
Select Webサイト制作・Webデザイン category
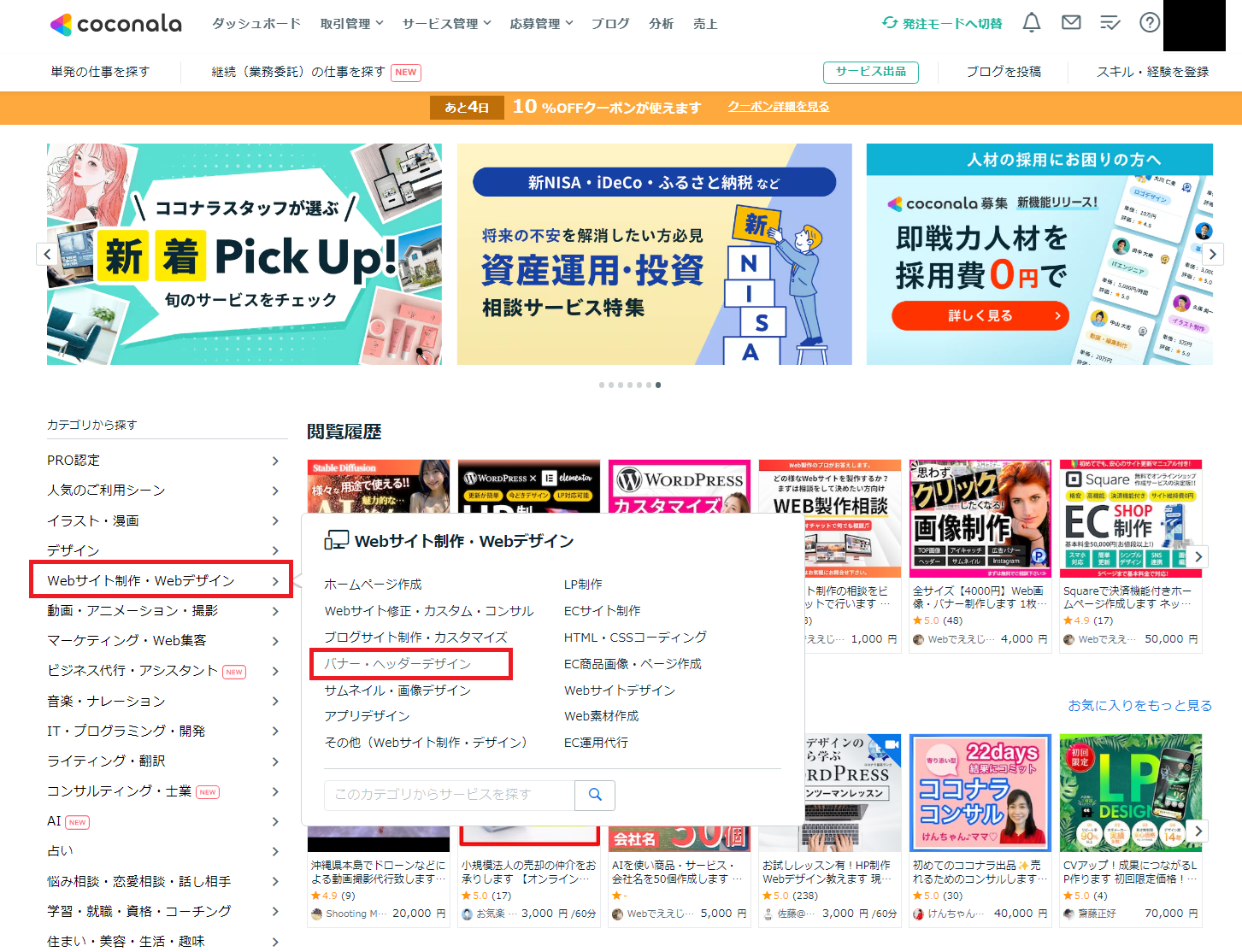pos(162,580)
